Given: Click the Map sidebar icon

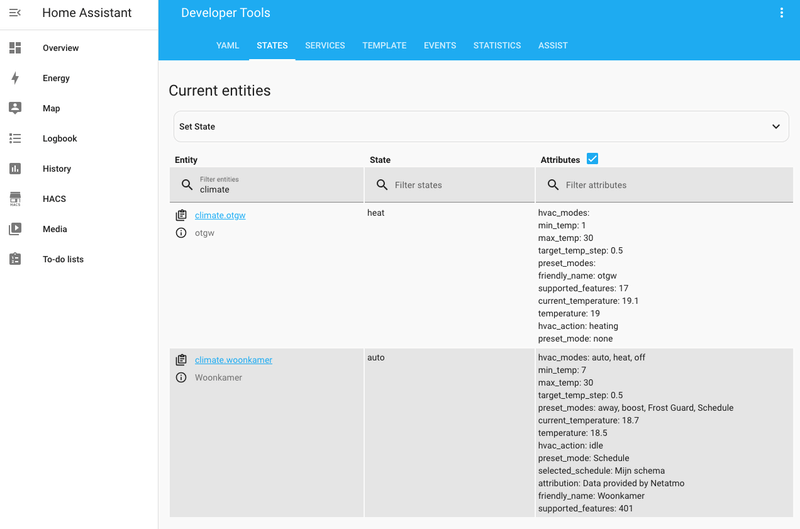Looking at the screenshot, I should click(15, 108).
